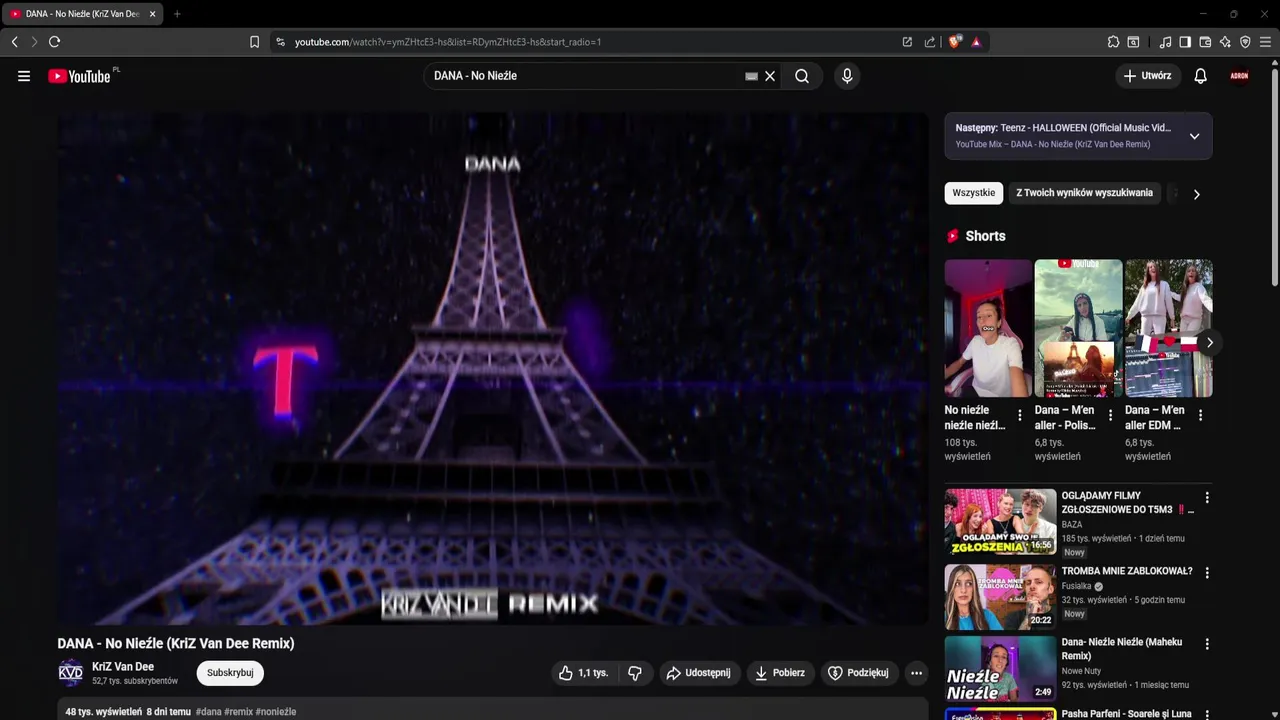Reload the page with the refresh icon
The image size is (1280, 720).
click(x=54, y=42)
